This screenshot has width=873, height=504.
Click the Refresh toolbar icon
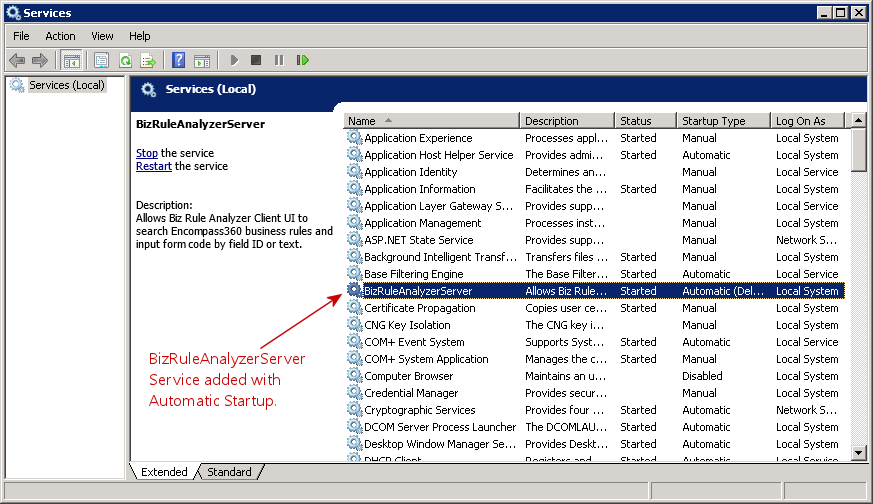click(125, 60)
